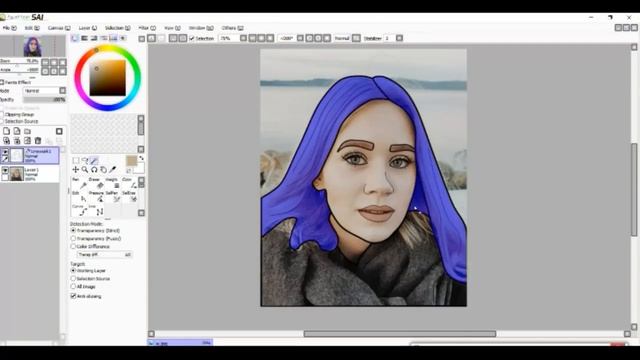Open the View menu
This screenshot has width=640, height=360.
172,28
